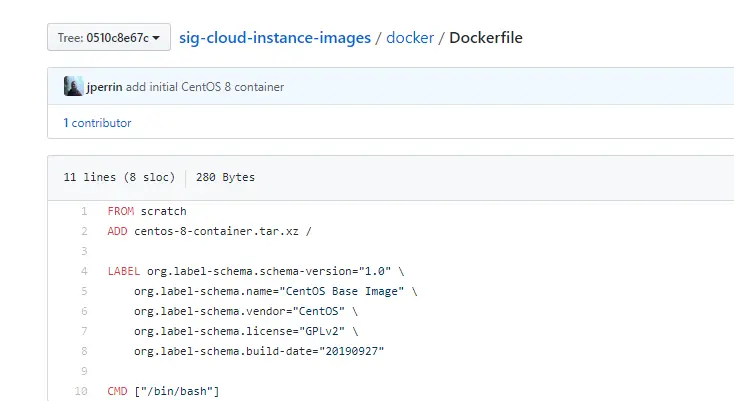
Task: Select line number 10 in the gutter
Action: [x=83, y=391]
